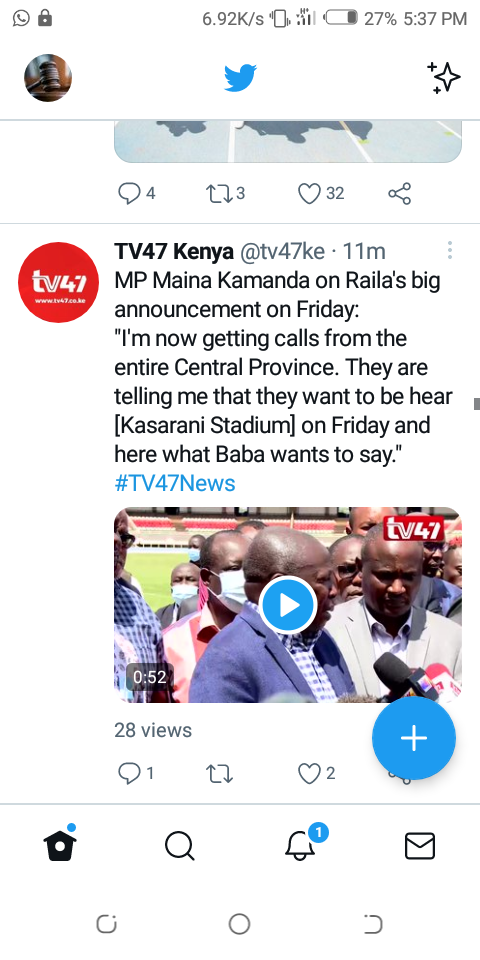Open the Notifications bell tab
Viewport: 480px width, 960px height.
(x=302, y=843)
